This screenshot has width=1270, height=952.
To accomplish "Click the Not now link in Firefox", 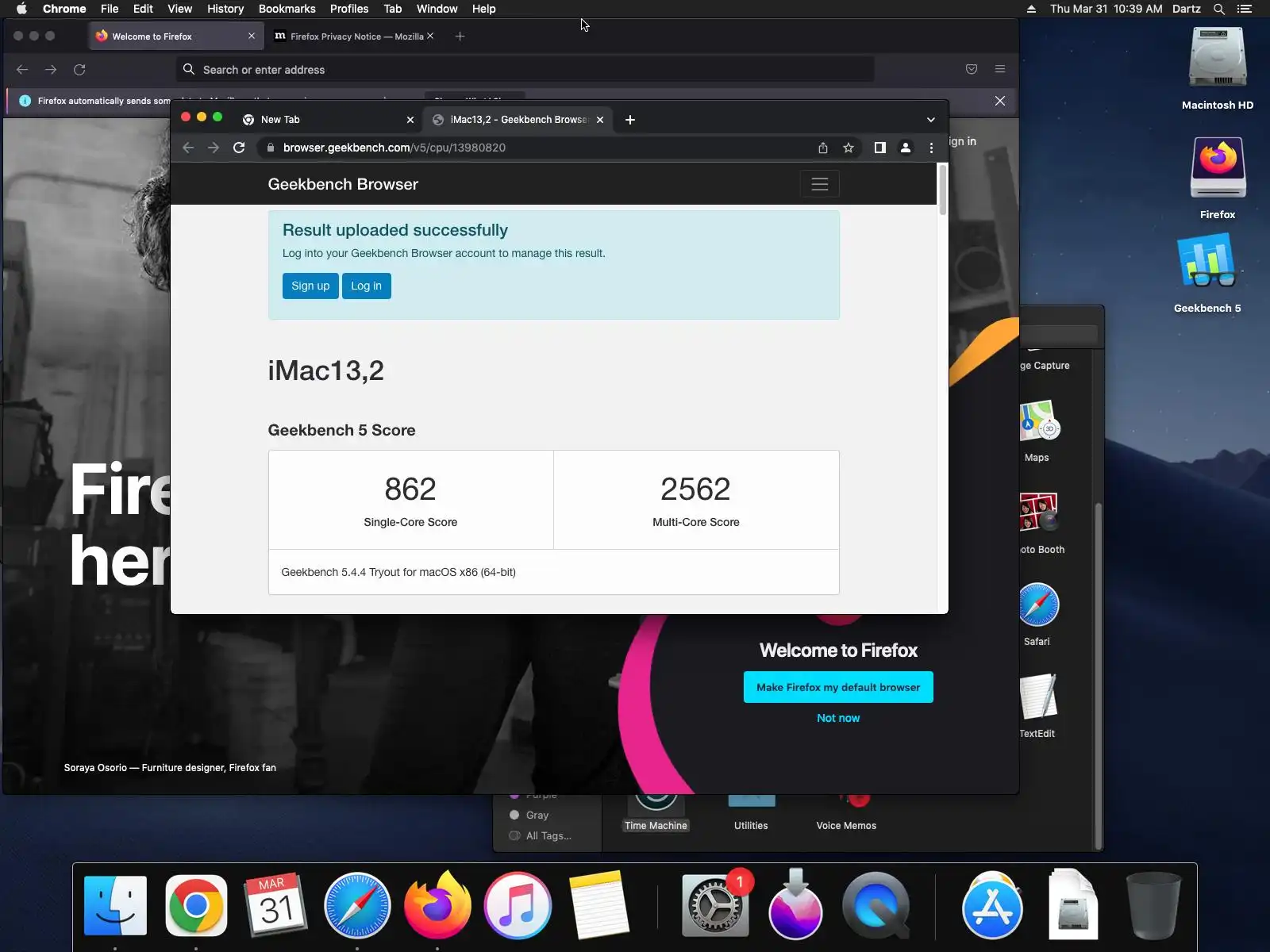I will [838, 718].
